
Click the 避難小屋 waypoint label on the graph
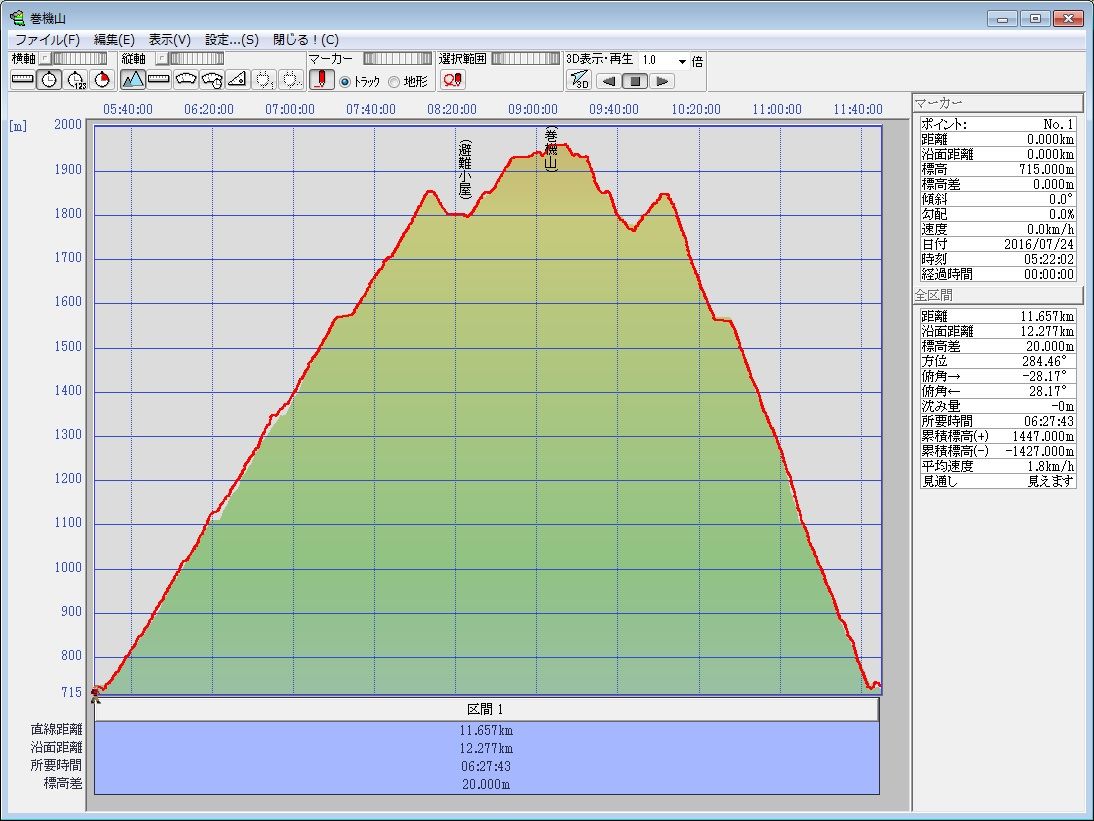pyautogui.click(x=465, y=170)
